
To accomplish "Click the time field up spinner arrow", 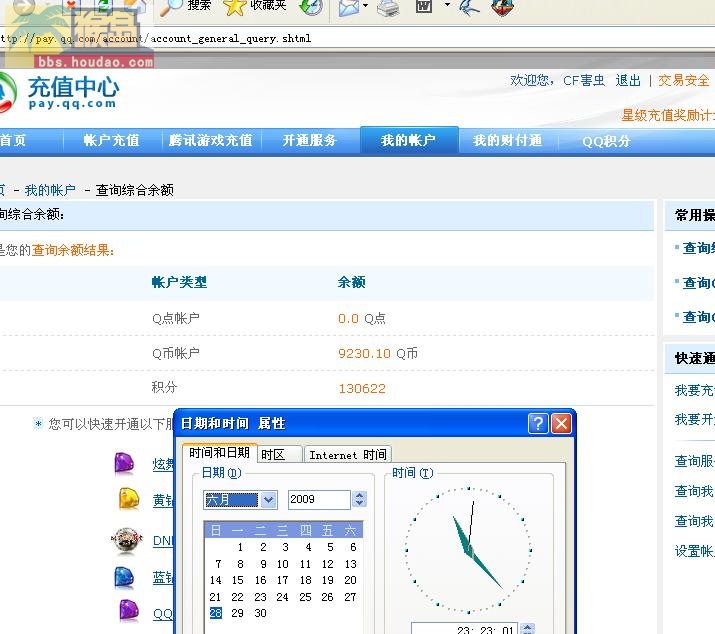I will pos(527,626).
